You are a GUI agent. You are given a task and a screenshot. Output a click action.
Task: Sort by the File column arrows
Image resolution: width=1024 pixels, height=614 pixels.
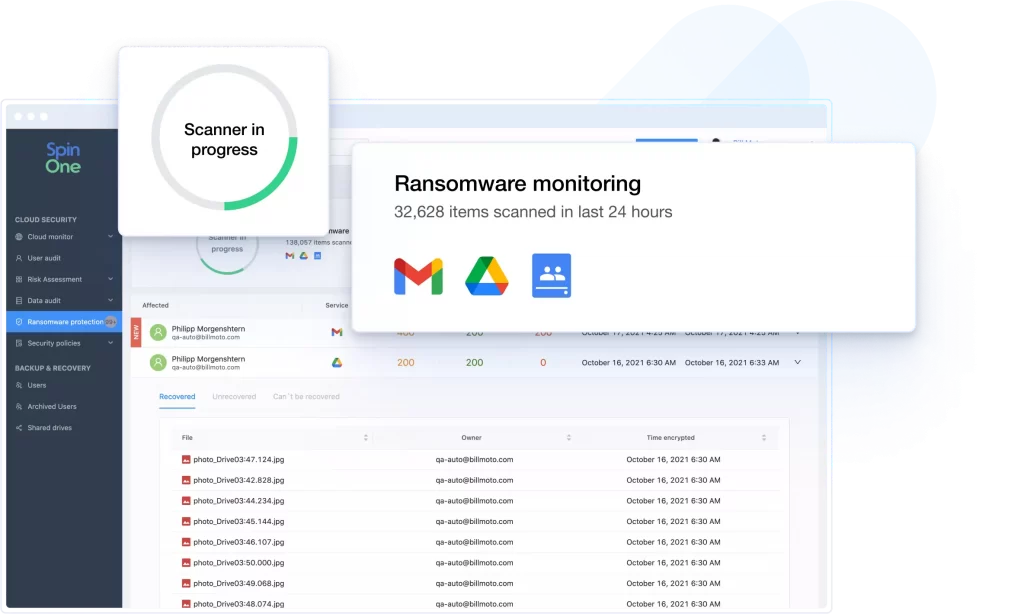point(366,438)
